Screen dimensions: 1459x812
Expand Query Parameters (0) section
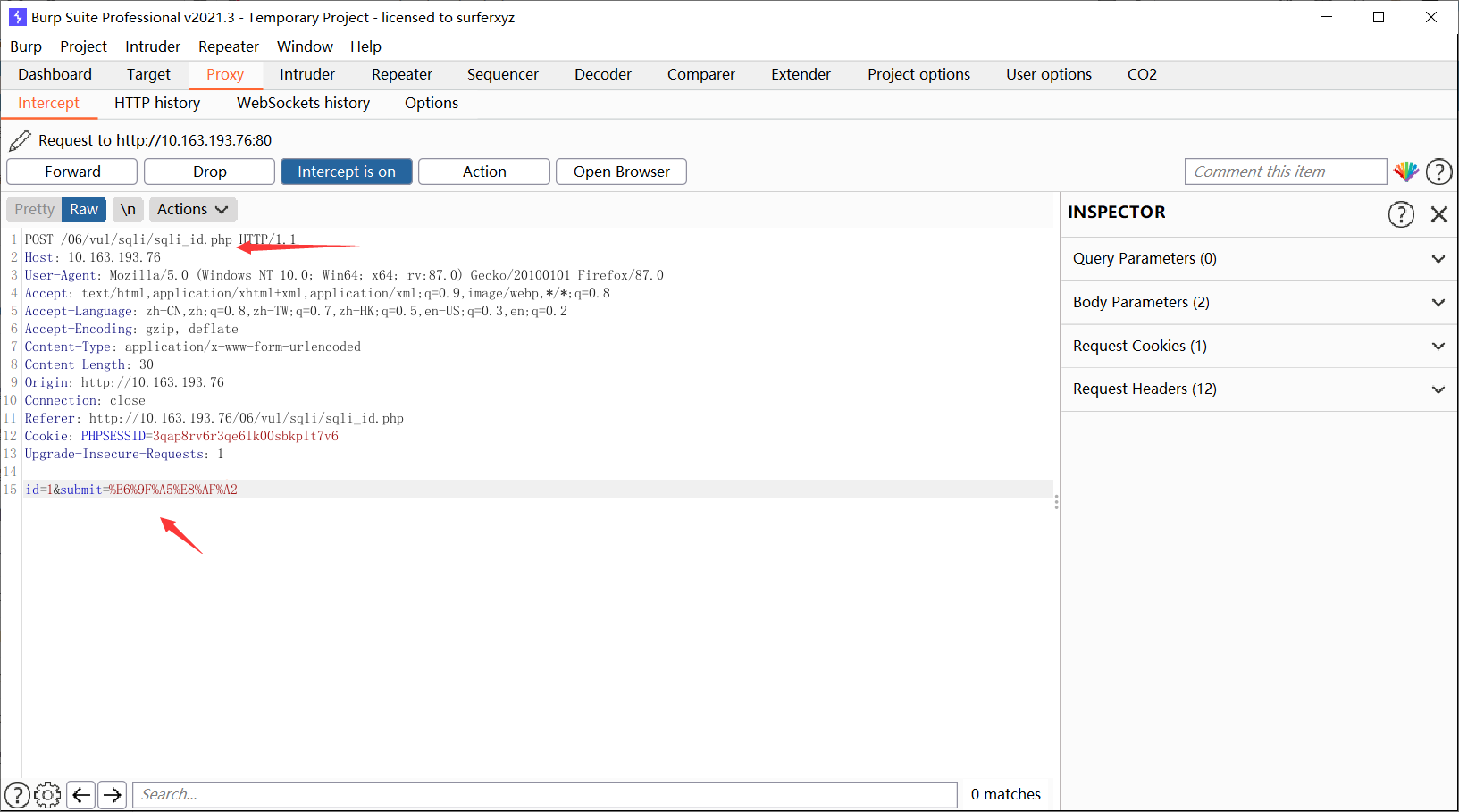[1260, 259]
